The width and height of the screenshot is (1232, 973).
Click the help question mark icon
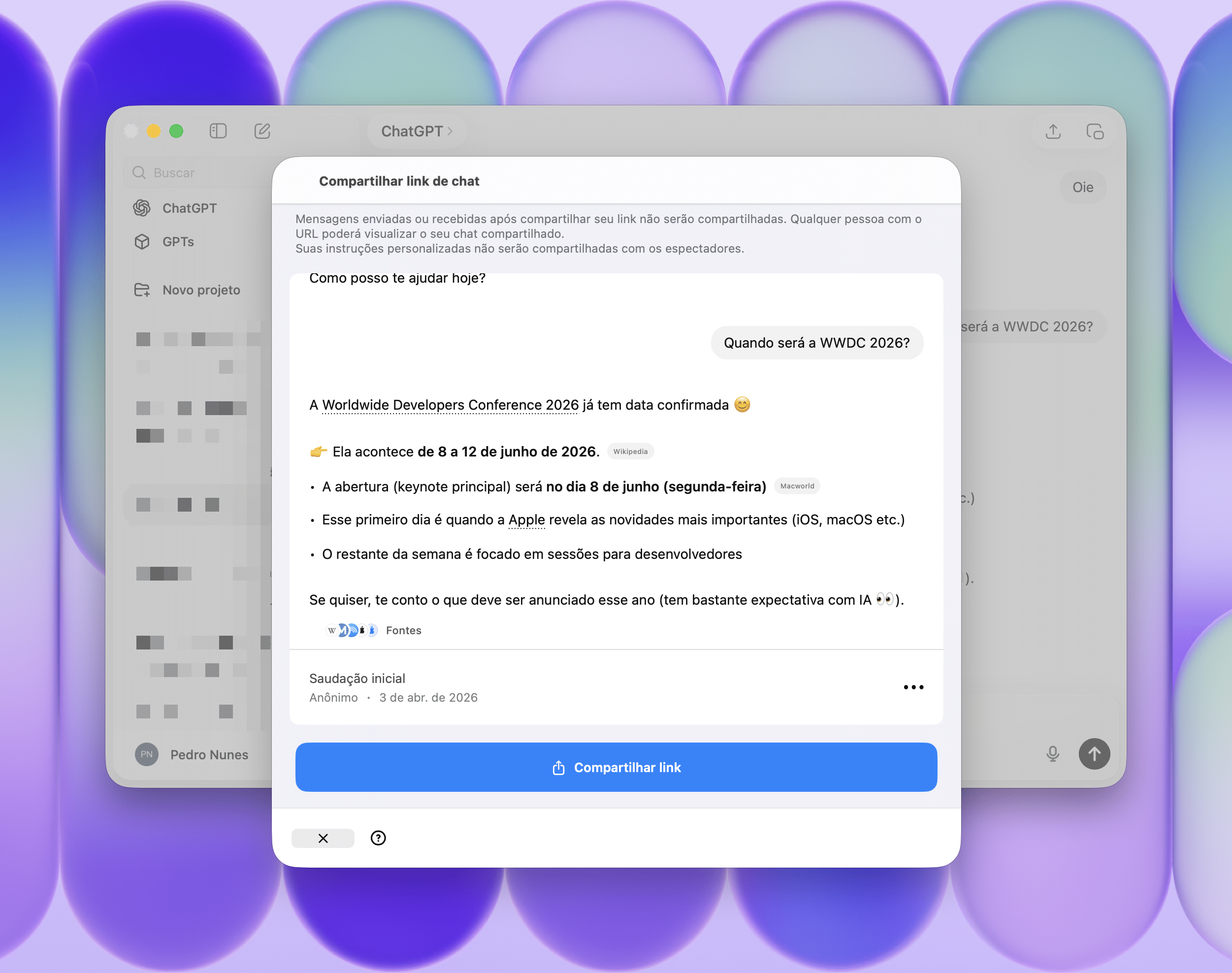(378, 838)
